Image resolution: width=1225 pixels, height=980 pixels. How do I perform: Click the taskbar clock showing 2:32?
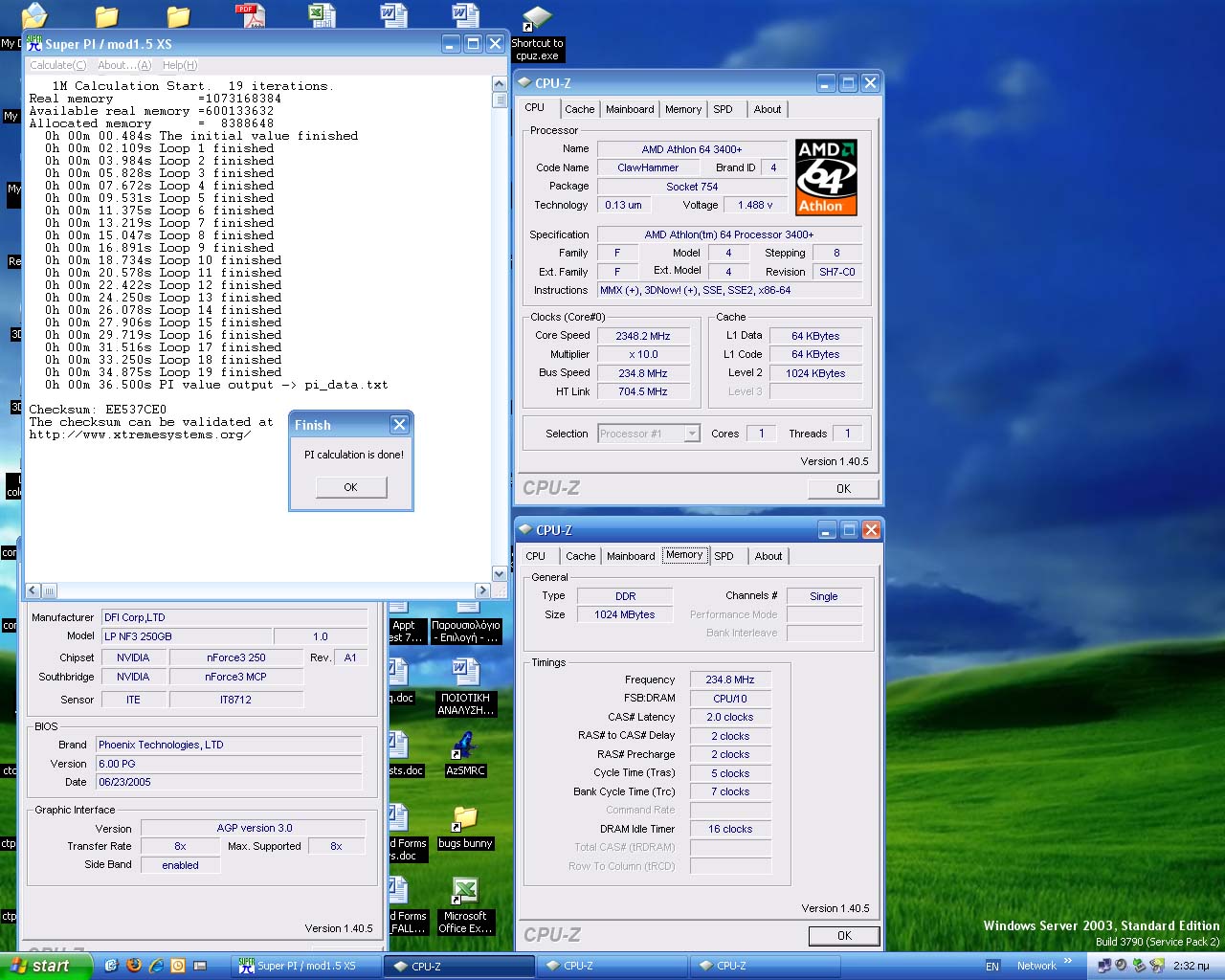coord(1191,967)
